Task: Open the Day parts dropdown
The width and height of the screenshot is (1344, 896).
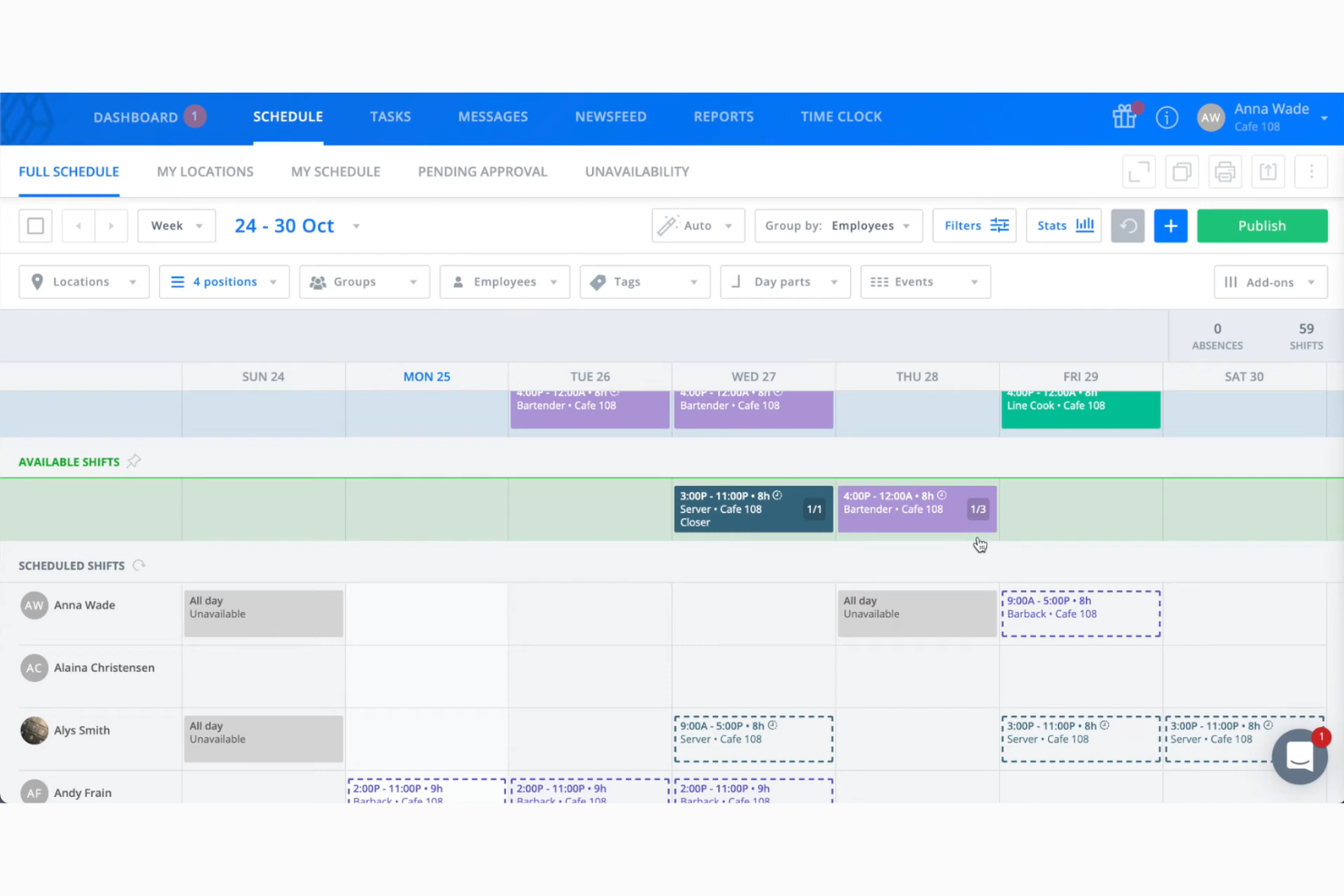Action: [785, 282]
